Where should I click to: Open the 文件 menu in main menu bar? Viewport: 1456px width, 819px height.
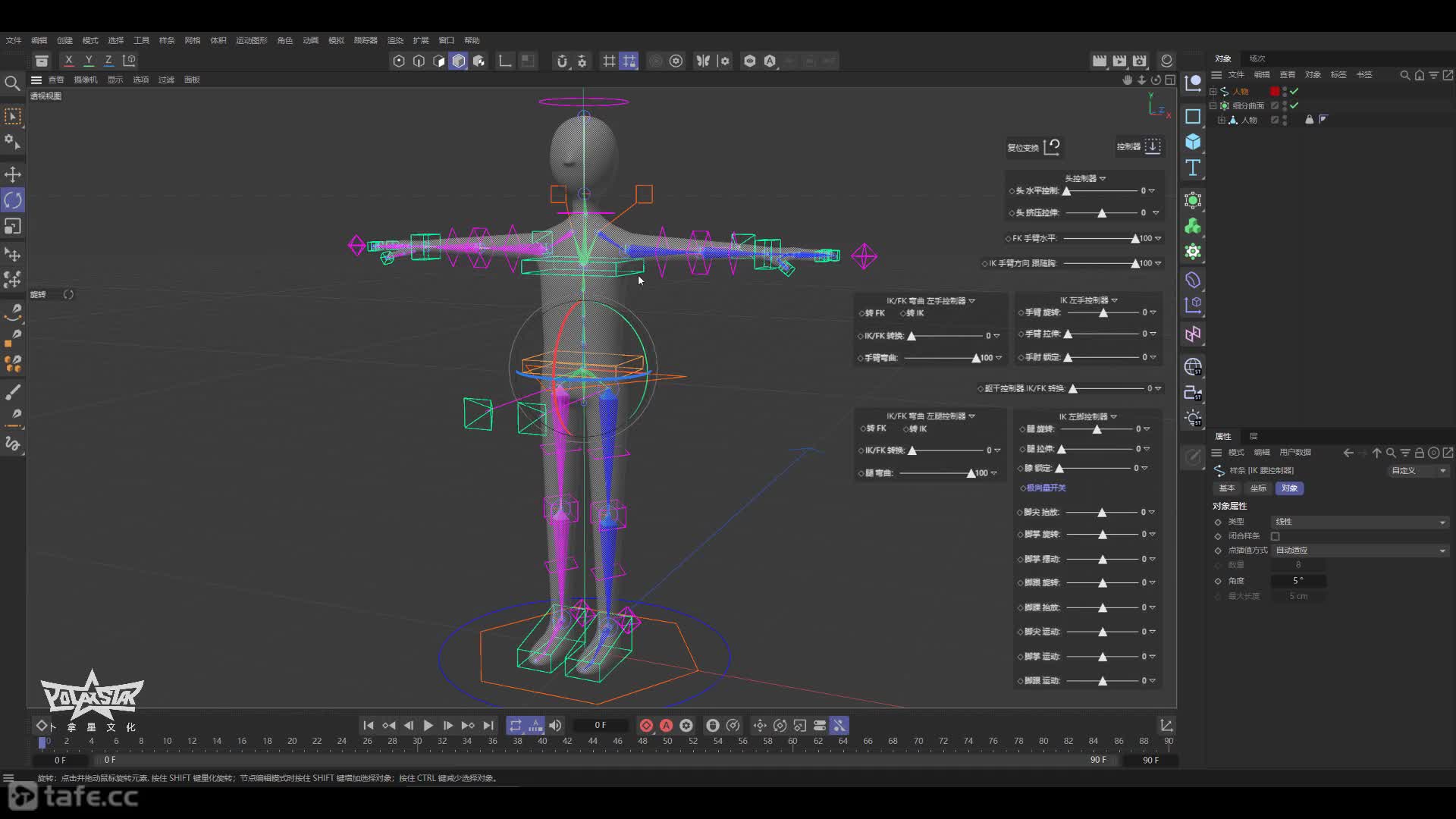point(14,40)
